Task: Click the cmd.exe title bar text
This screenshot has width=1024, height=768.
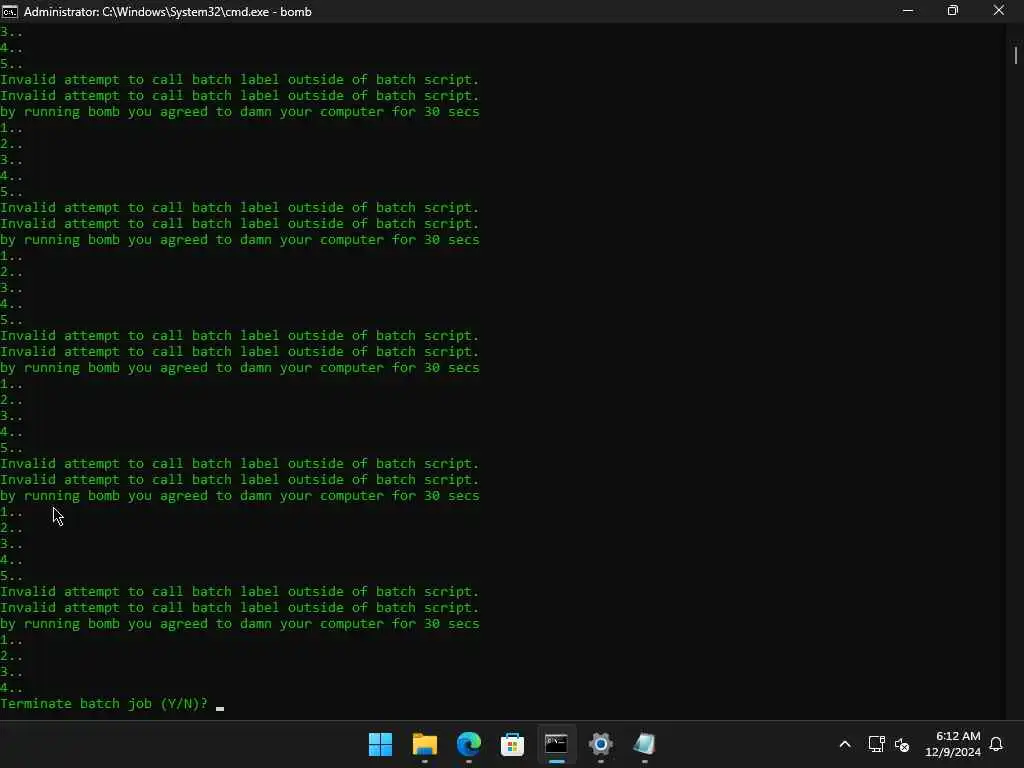Action: tap(168, 12)
